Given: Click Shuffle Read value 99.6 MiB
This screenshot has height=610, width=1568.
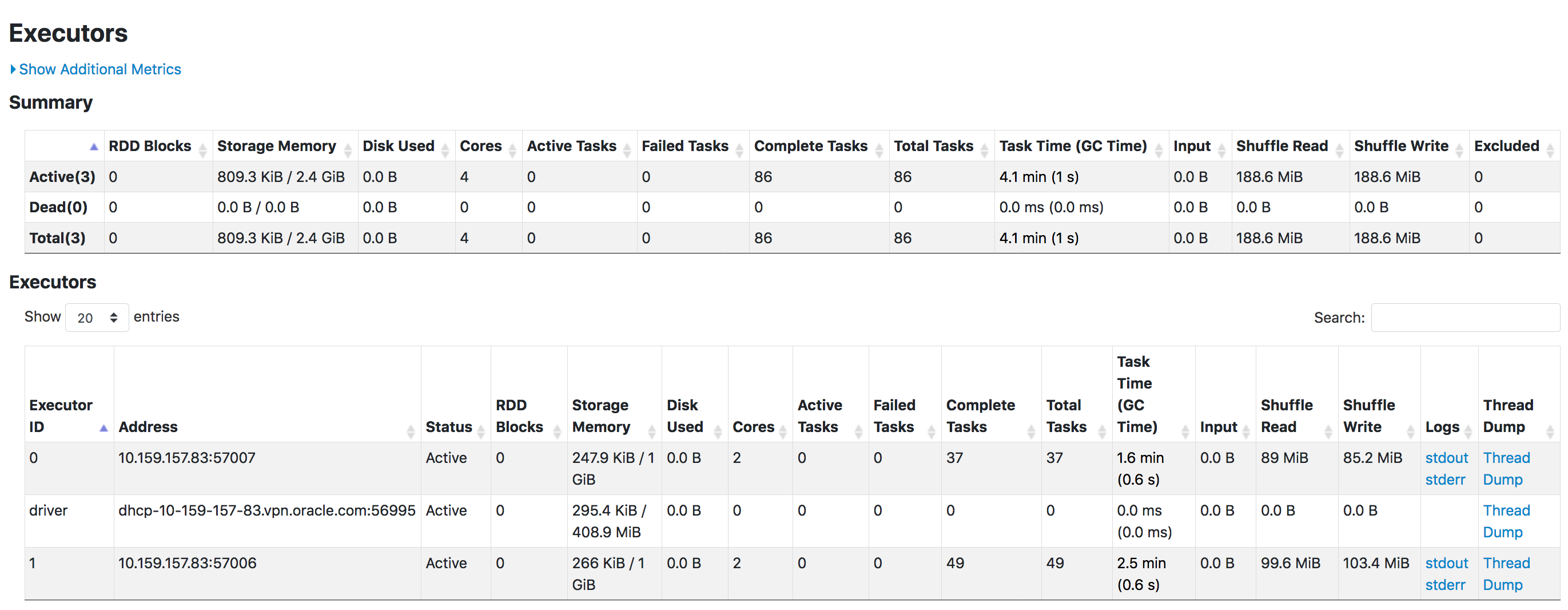Looking at the screenshot, I should click(x=1291, y=564).
